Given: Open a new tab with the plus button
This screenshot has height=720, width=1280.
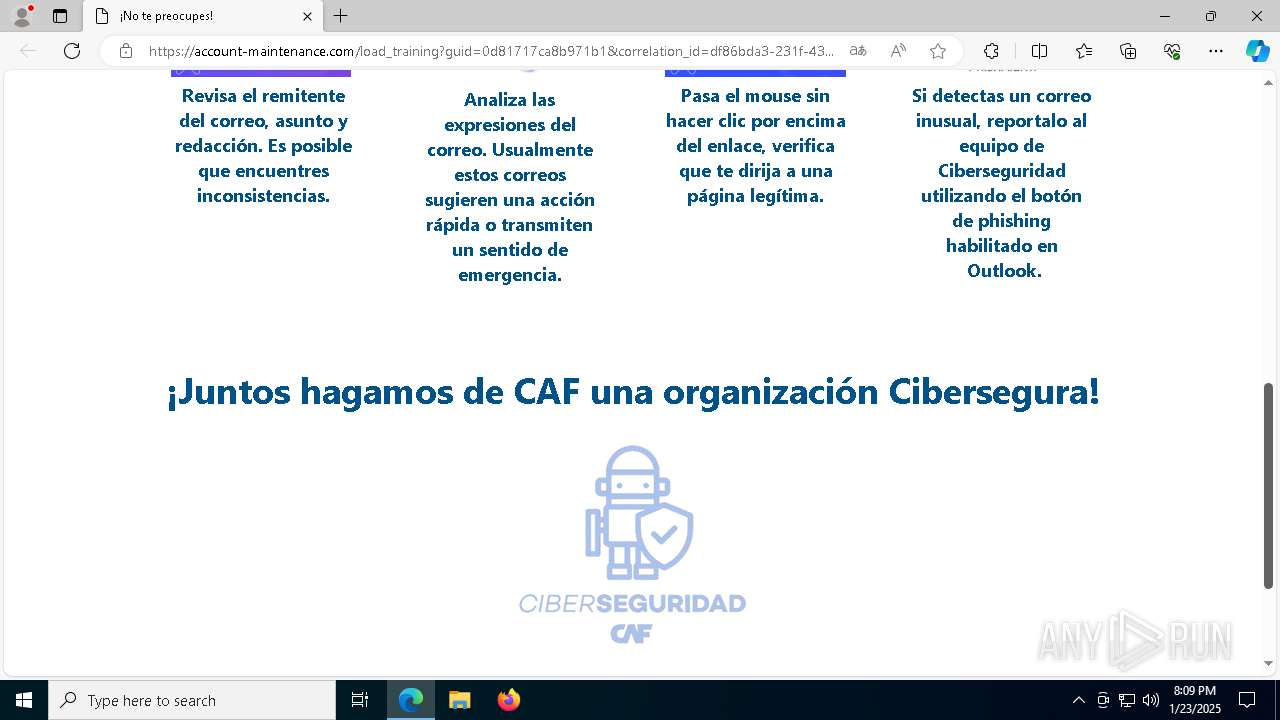Looking at the screenshot, I should [341, 16].
